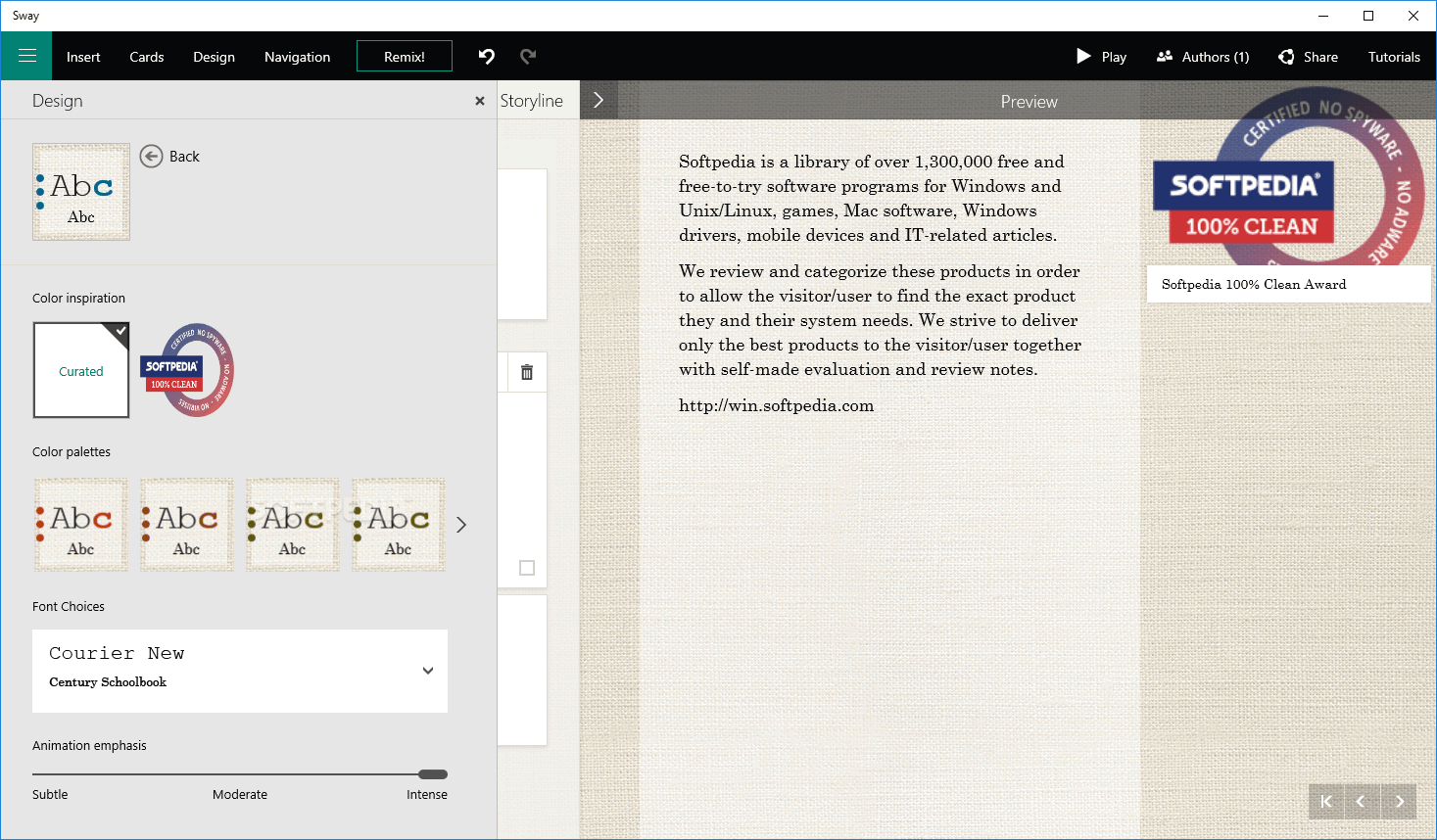Redo the last action
The width and height of the screenshot is (1437, 840).
coord(528,56)
